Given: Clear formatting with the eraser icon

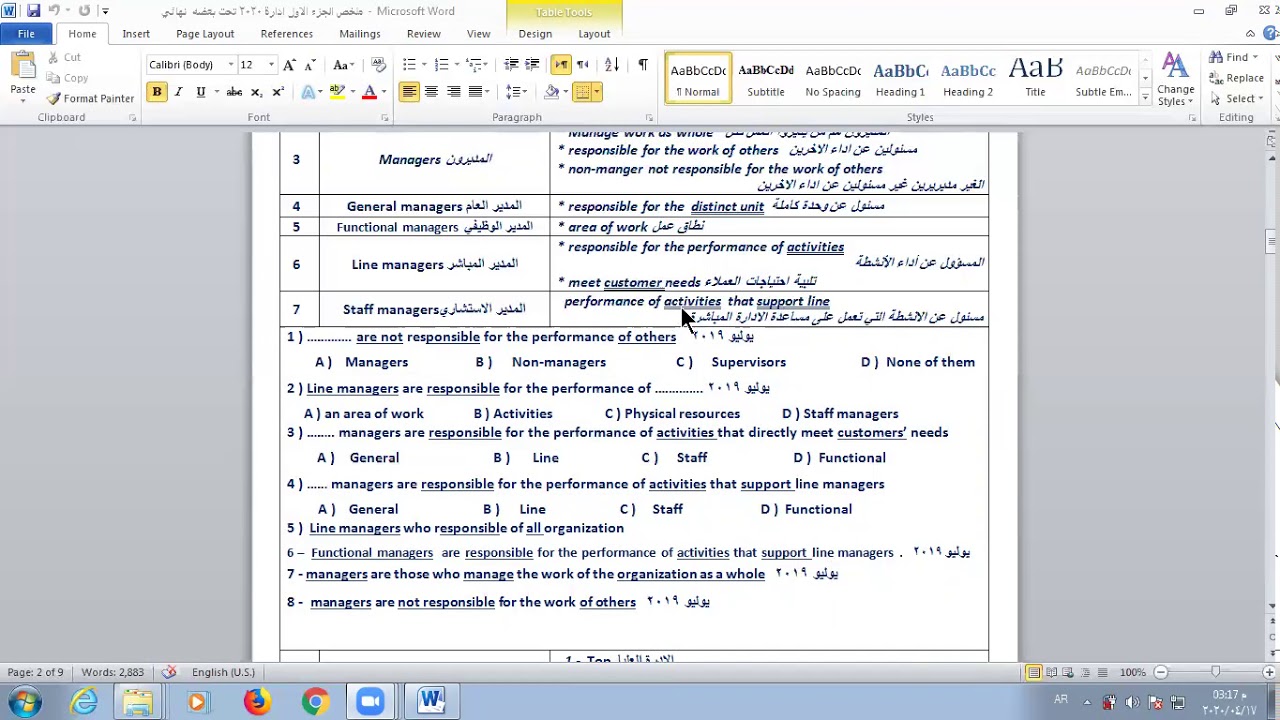Looking at the screenshot, I should [x=378, y=65].
